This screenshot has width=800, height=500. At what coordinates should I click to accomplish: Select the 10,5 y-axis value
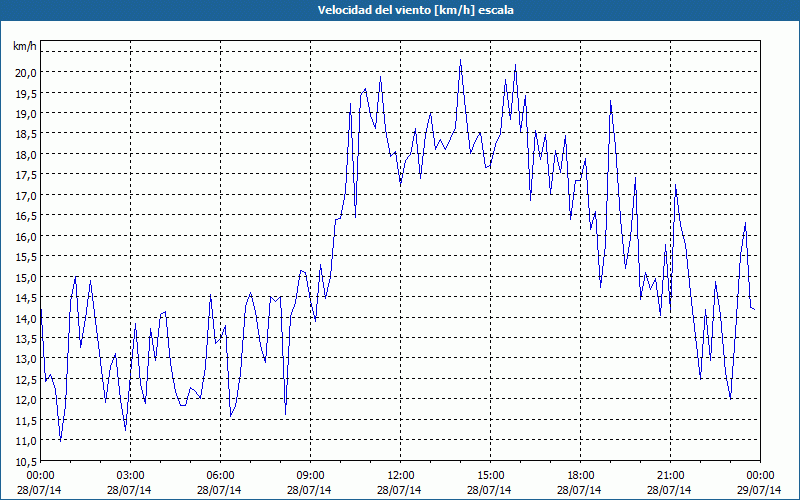coord(26,461)
